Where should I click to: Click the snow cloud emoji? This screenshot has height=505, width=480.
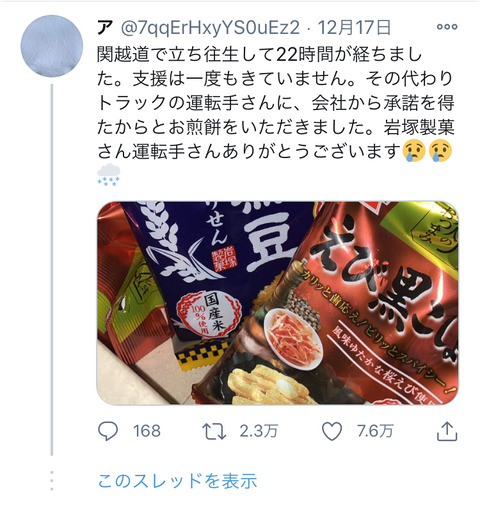coord(108,175)
